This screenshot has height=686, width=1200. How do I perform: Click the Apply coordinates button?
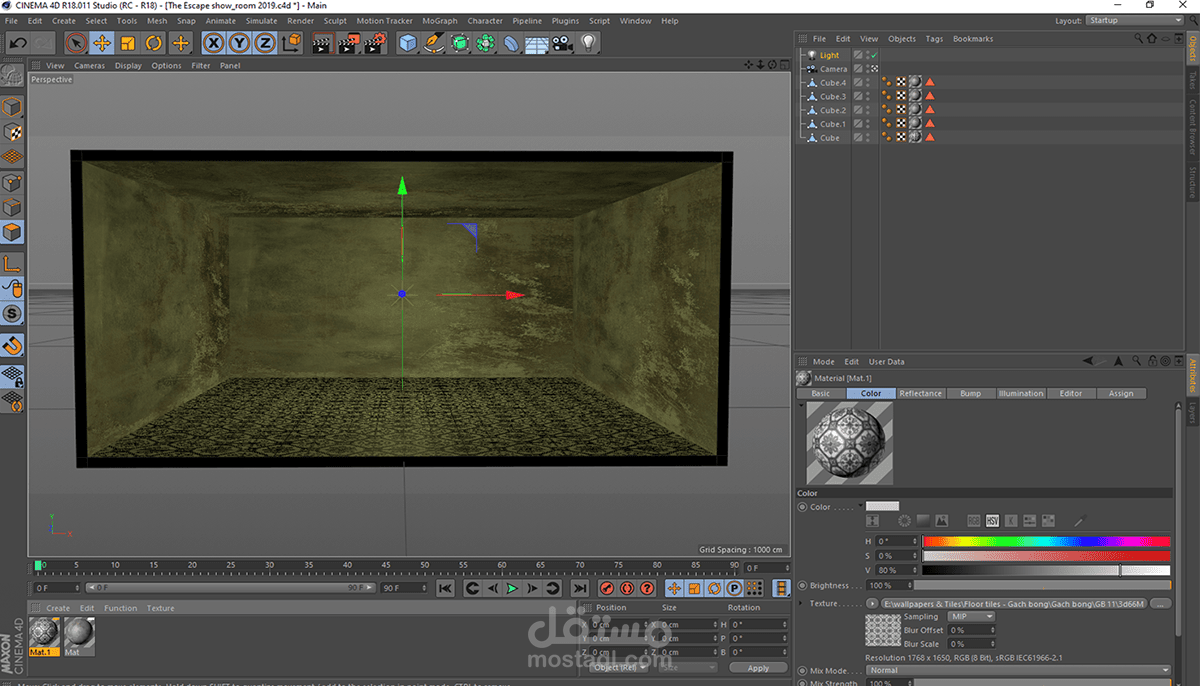[x=758, y=668]
